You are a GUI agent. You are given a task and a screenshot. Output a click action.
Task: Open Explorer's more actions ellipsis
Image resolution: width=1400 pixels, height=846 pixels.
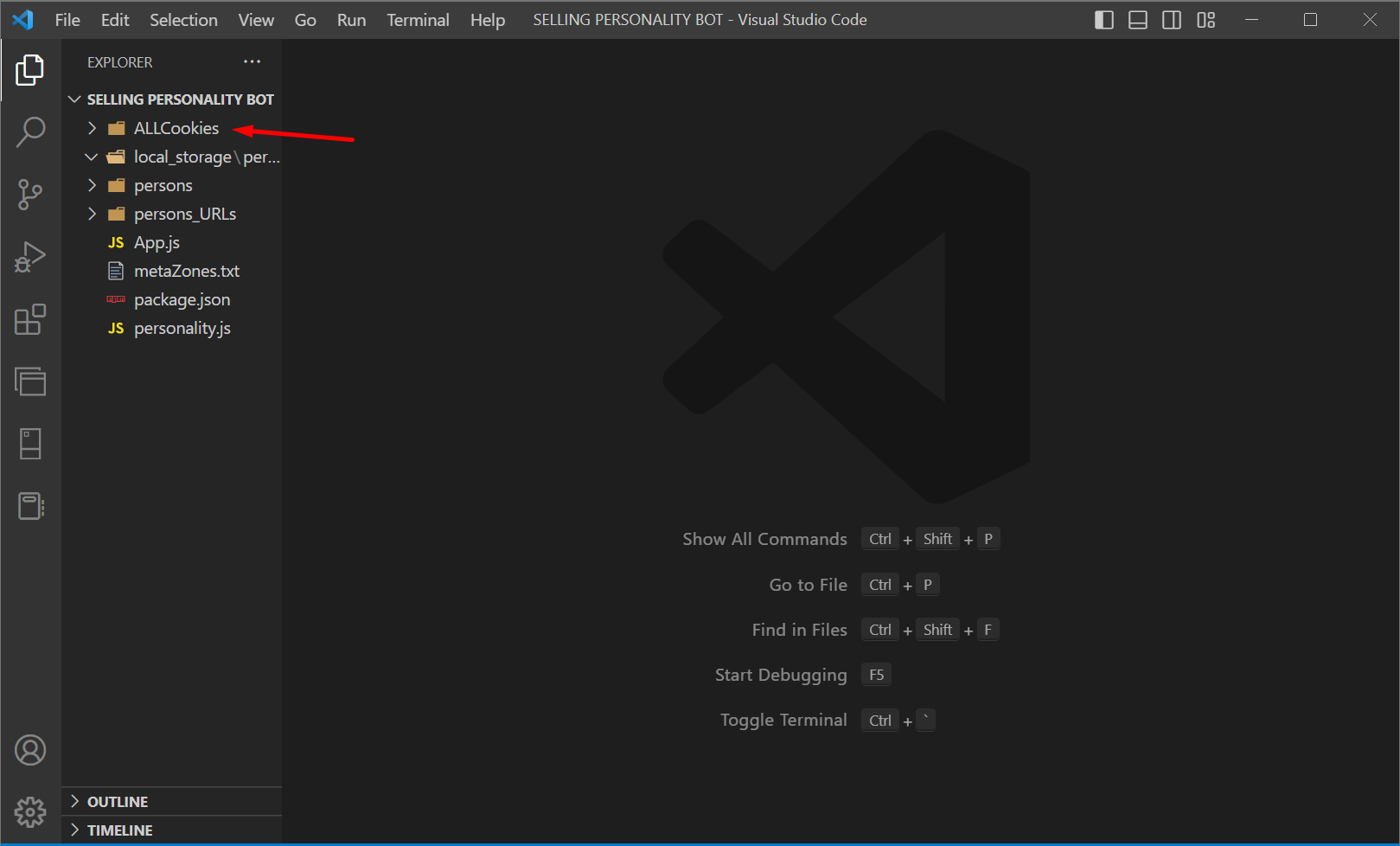coord(252,61)
